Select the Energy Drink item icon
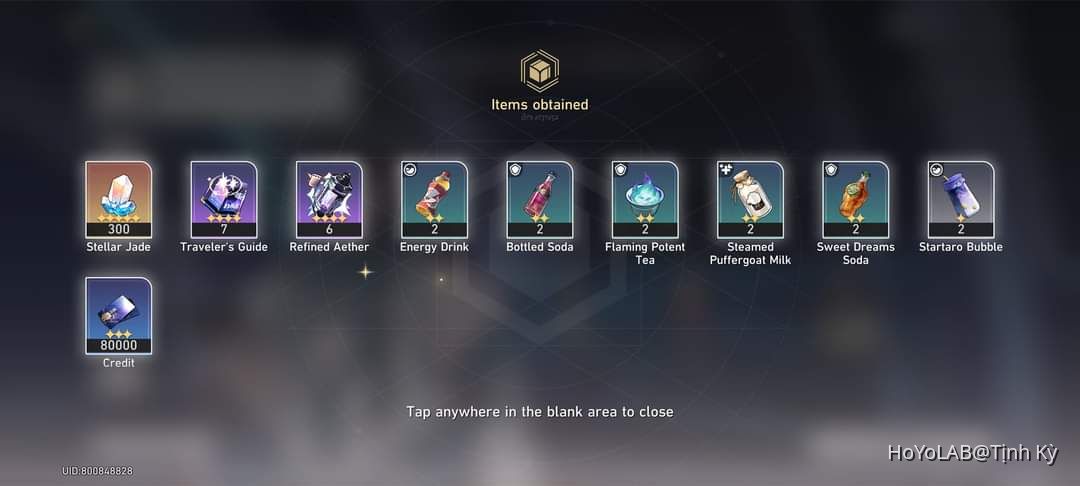Image resolution: width=1080 pixels, height=486 pixels. pos(435,200)
